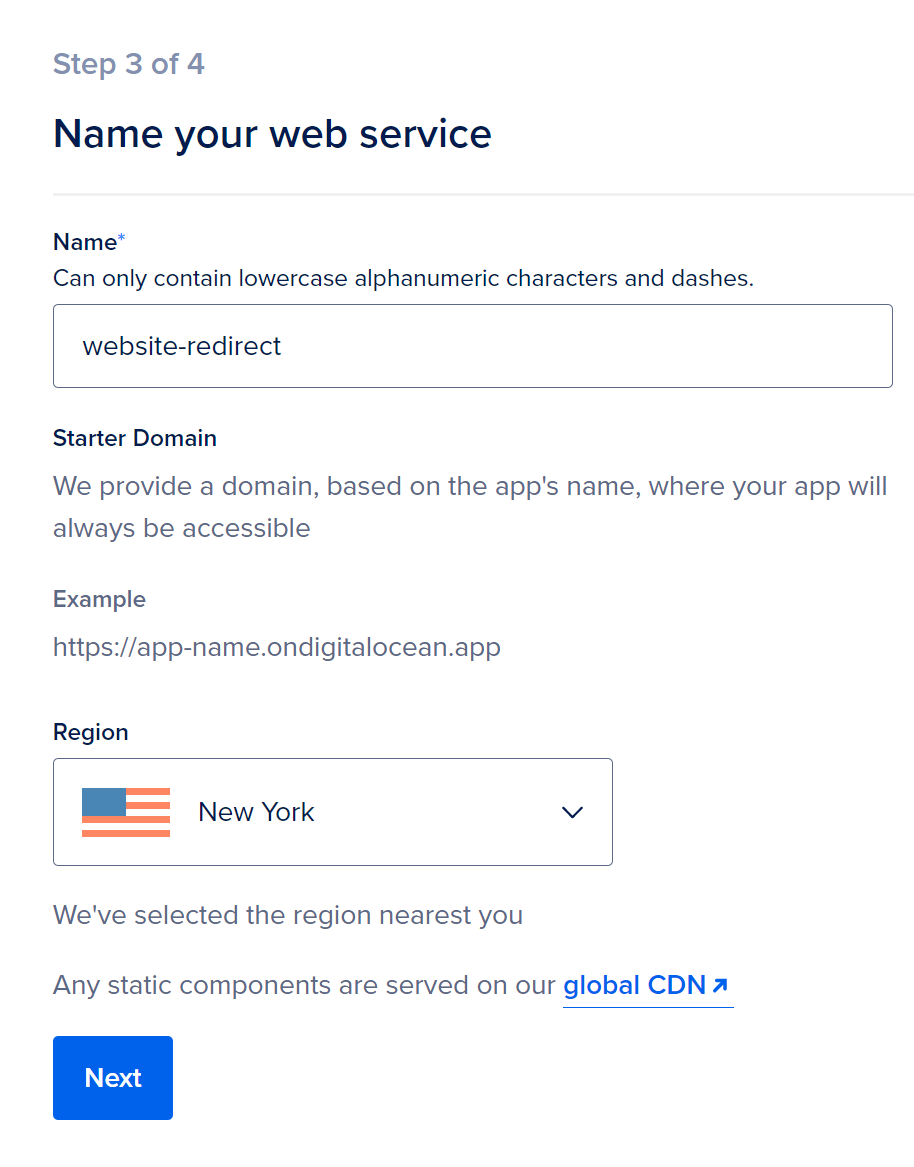The width and height of the screenshot is (914, 1167).
Task: Click the external link arrow beside global CDN
Action: [719, 984]
